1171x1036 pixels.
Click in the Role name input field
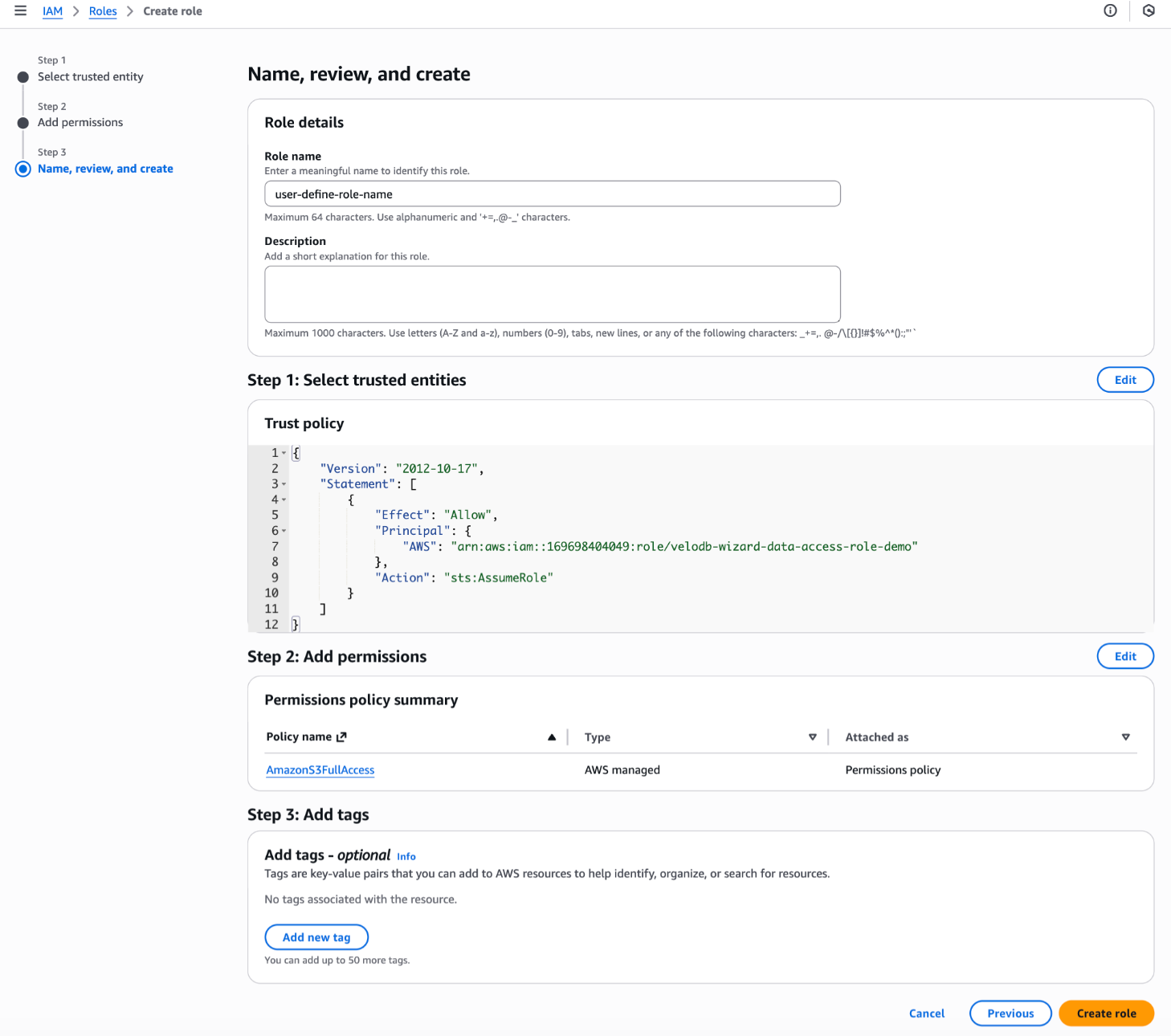coord(552,194)
